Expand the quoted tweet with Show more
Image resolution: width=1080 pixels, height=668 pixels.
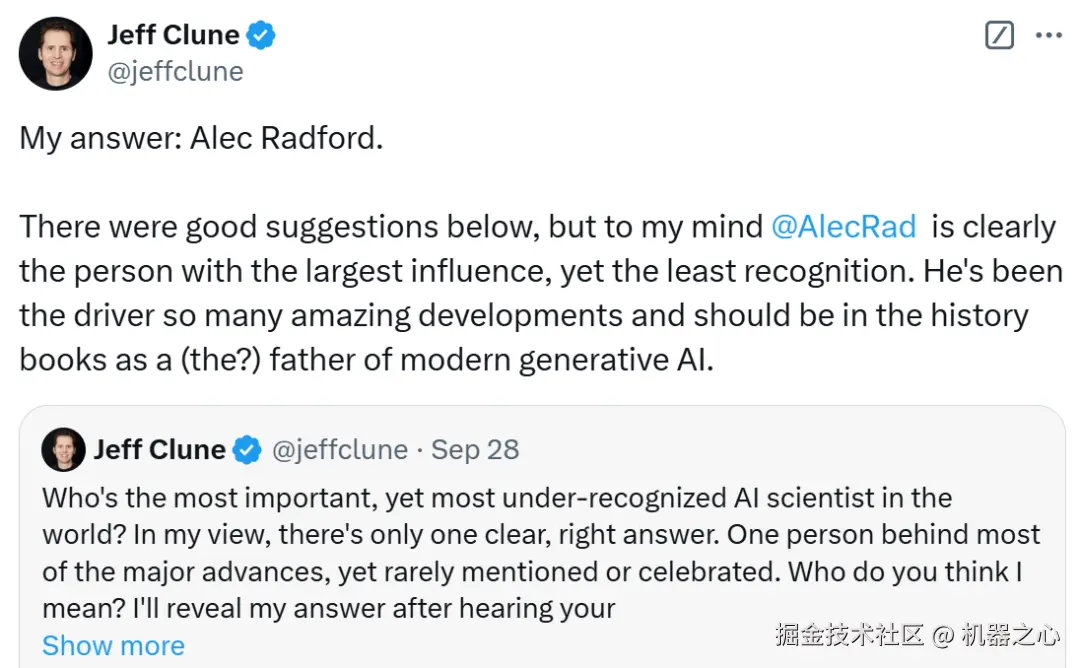[113, 646]
